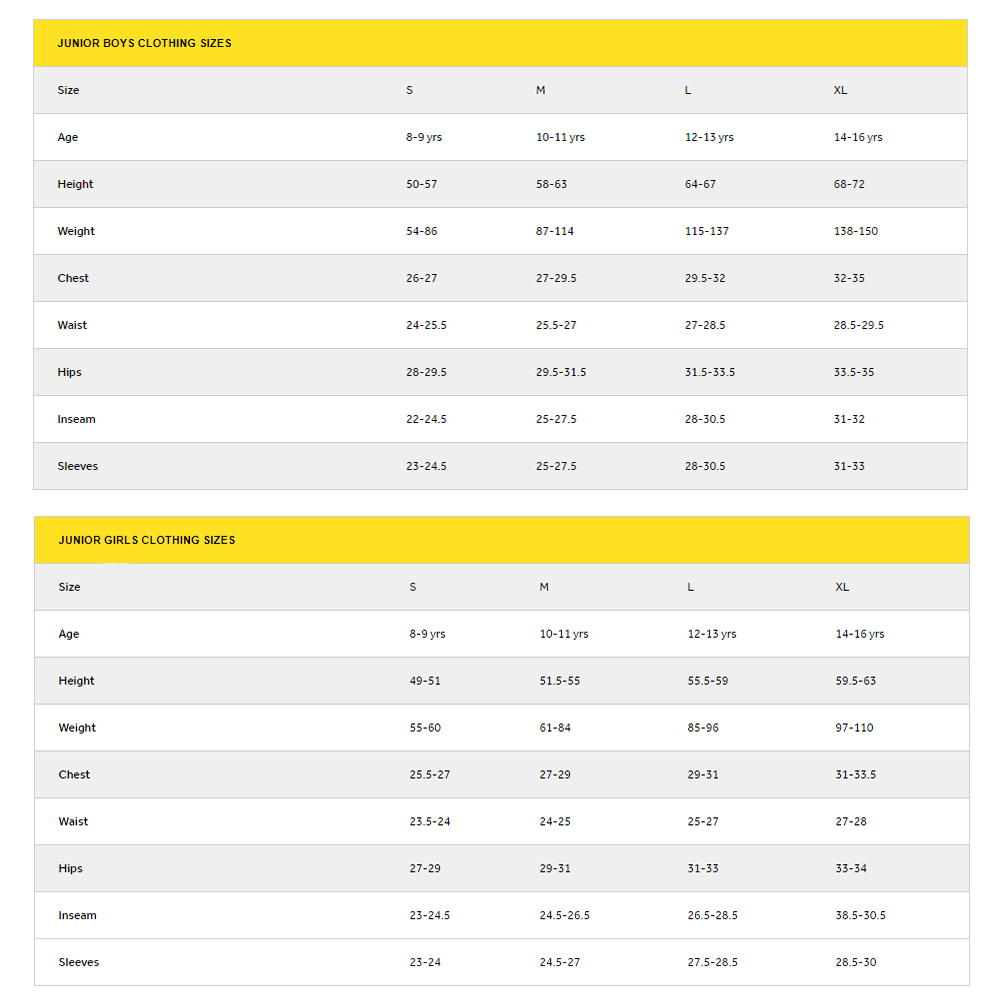
Task: Click boys Waist value 24-25.5
Action: pos(426,325)
